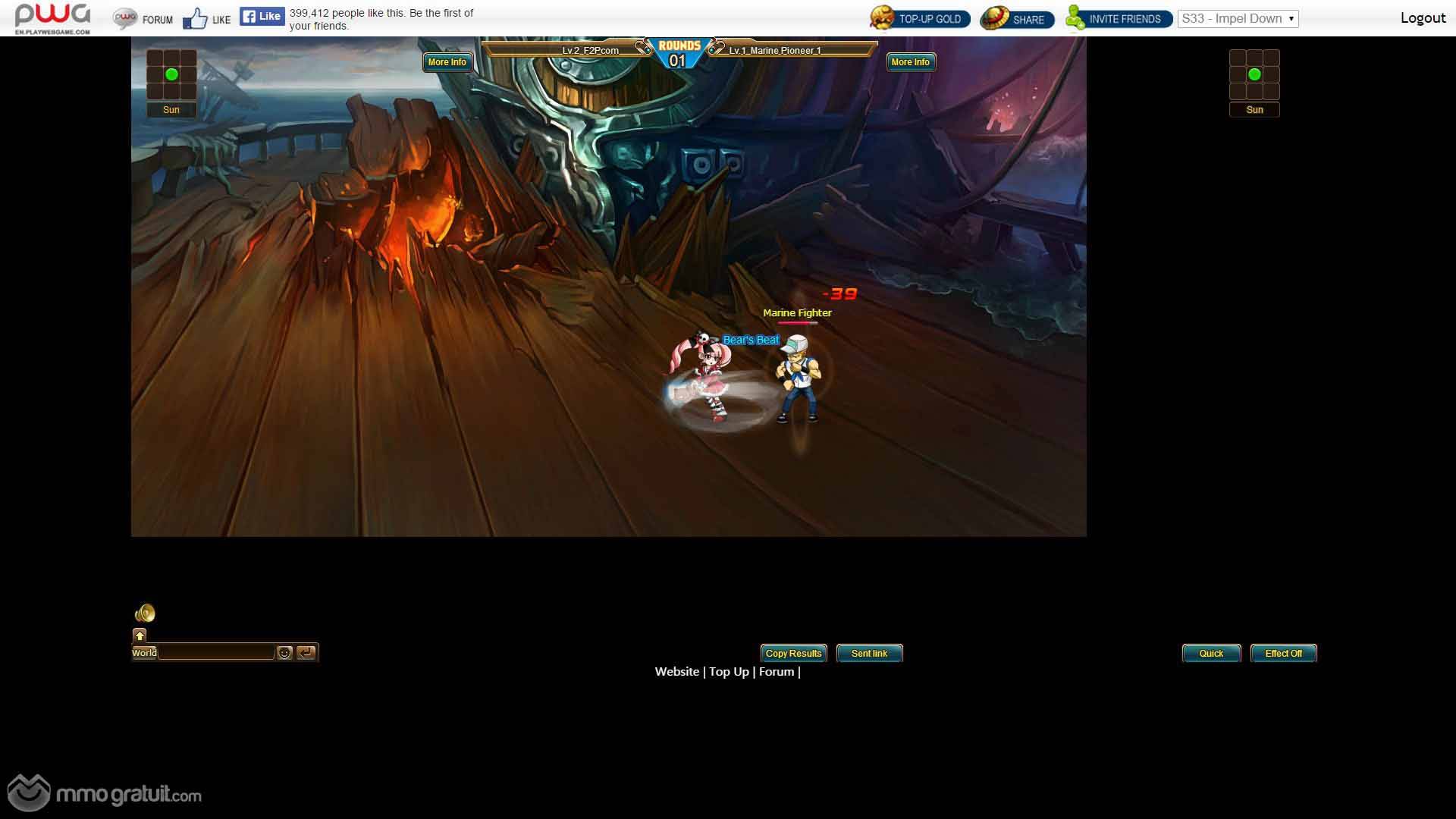Click the Copy Results button
This screenshot has width=1456, height=819.
pyautogui.click(x=793, y=653)
